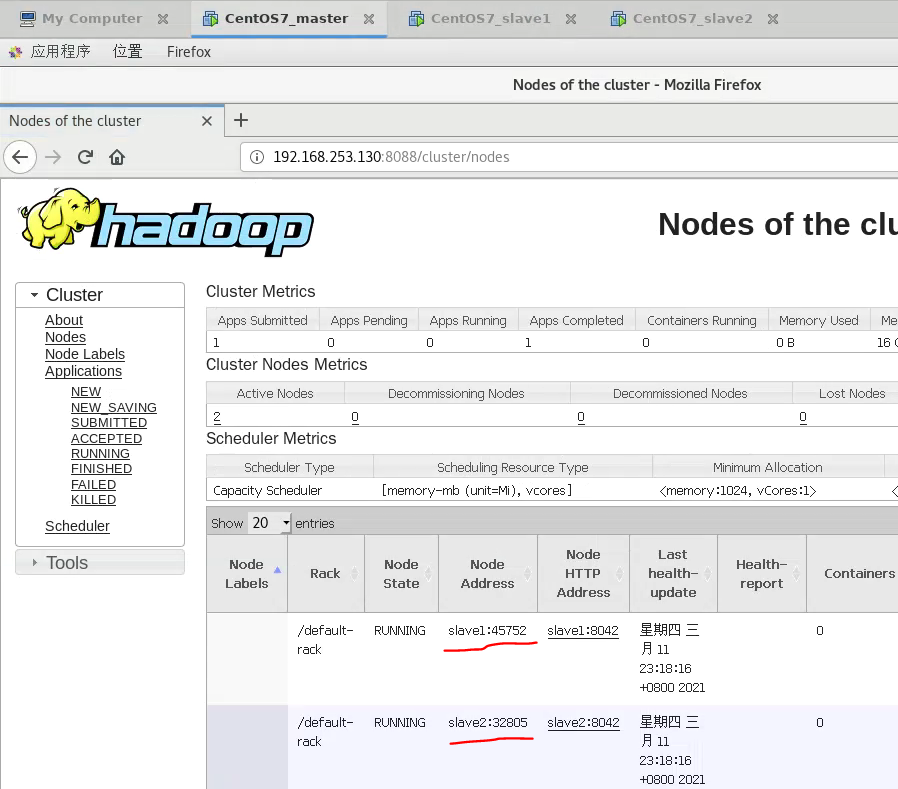Click the My Computer monitor icon

[x=27, y=19]
